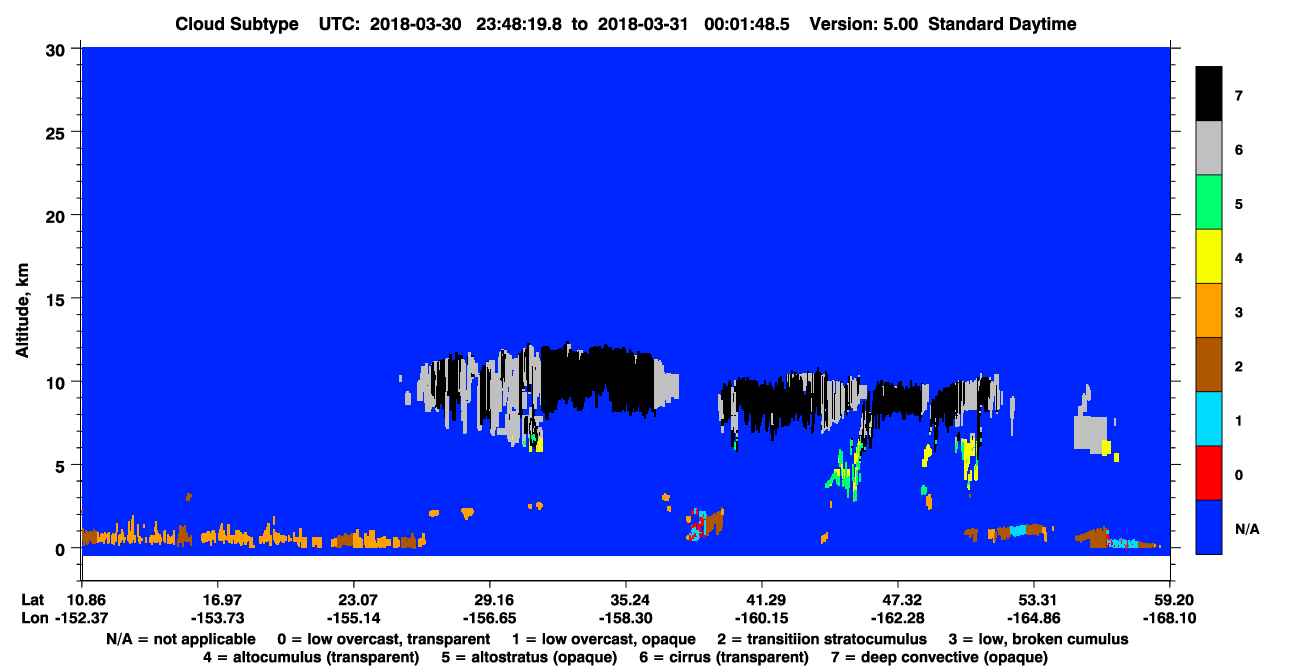
Task: Click the red low overcast transparent swatch
Action: (1209, 473)
